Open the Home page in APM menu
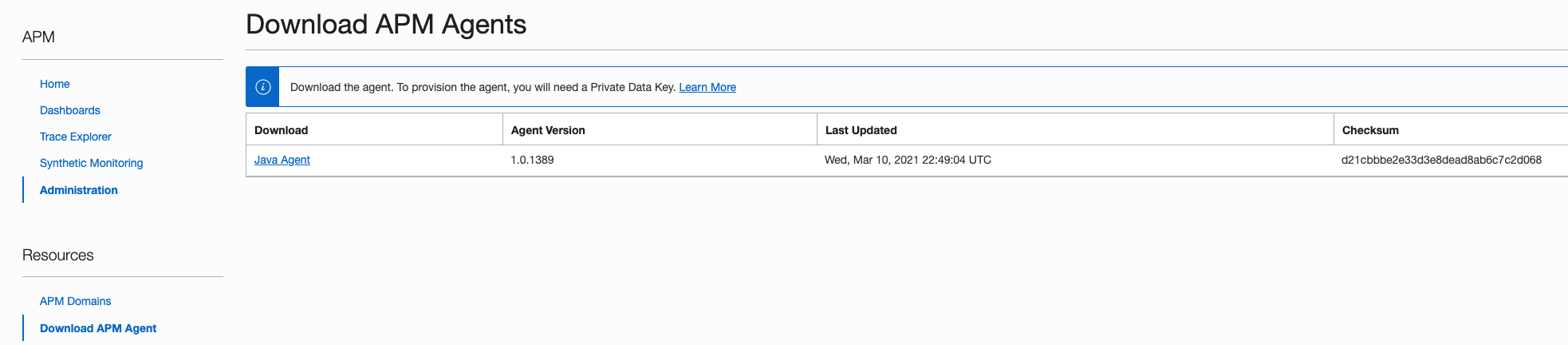The height and width of the screenshot is (345, 1568). click(x=54, y=84)
